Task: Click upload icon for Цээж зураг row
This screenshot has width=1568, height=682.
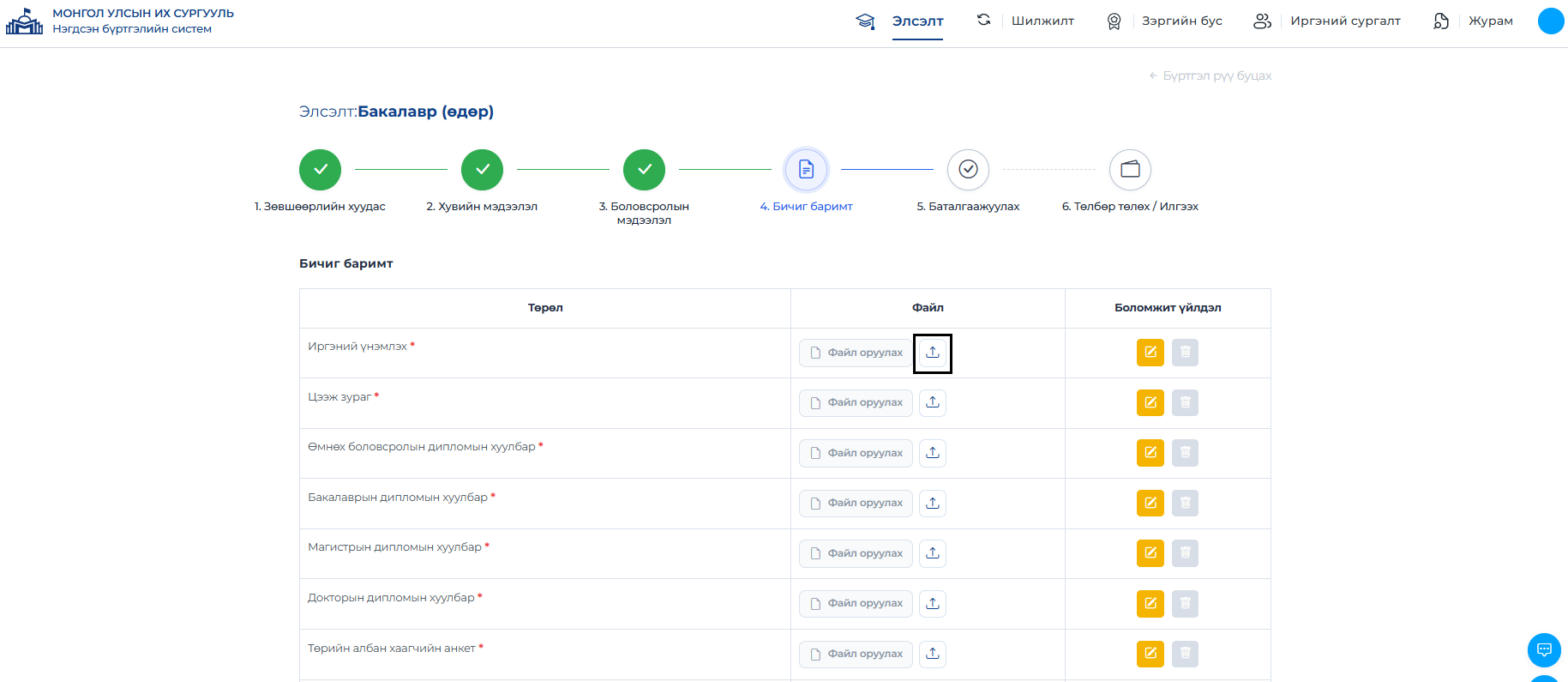Action: point(933,402)
